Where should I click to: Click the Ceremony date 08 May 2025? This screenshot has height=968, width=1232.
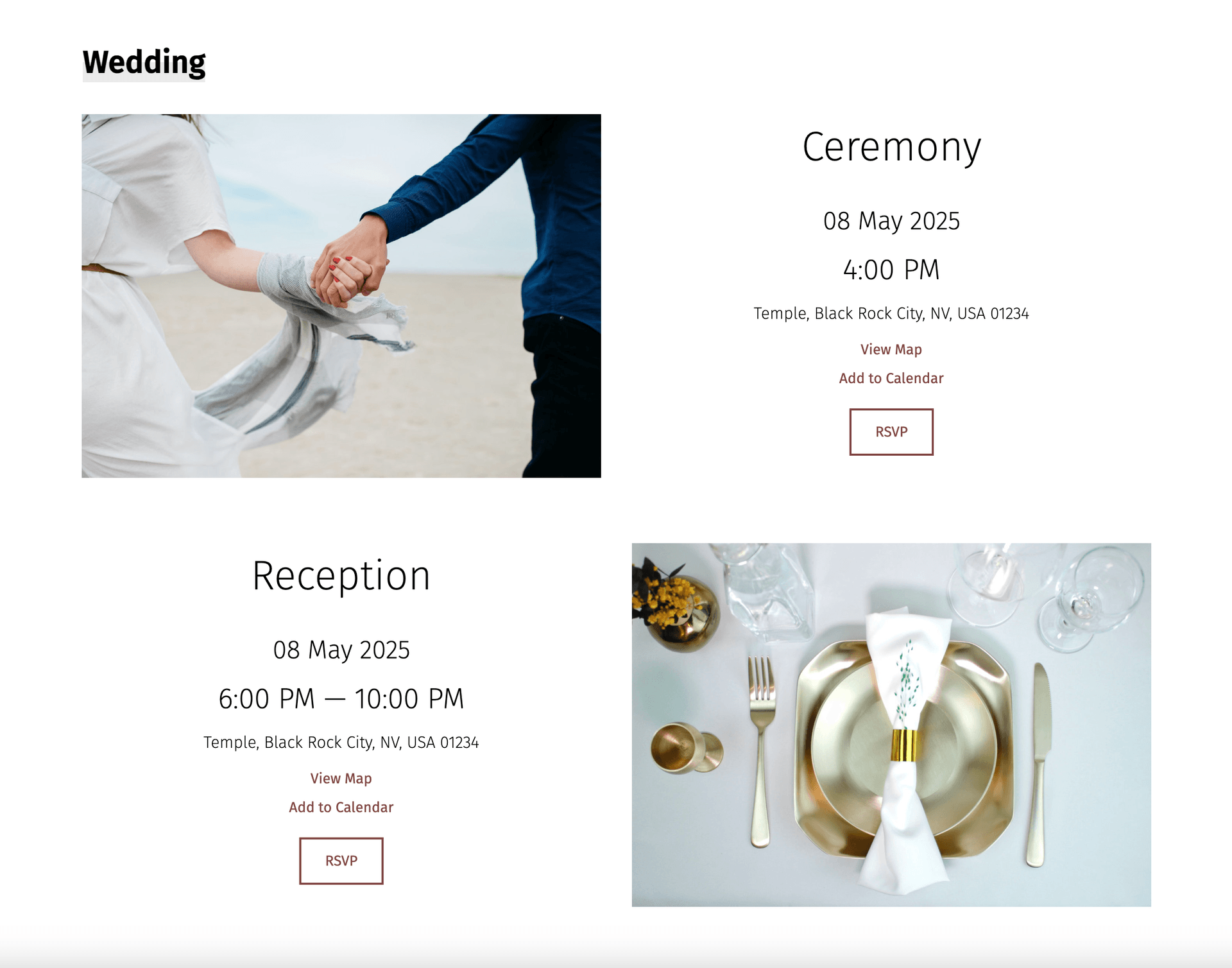(891, 221)
